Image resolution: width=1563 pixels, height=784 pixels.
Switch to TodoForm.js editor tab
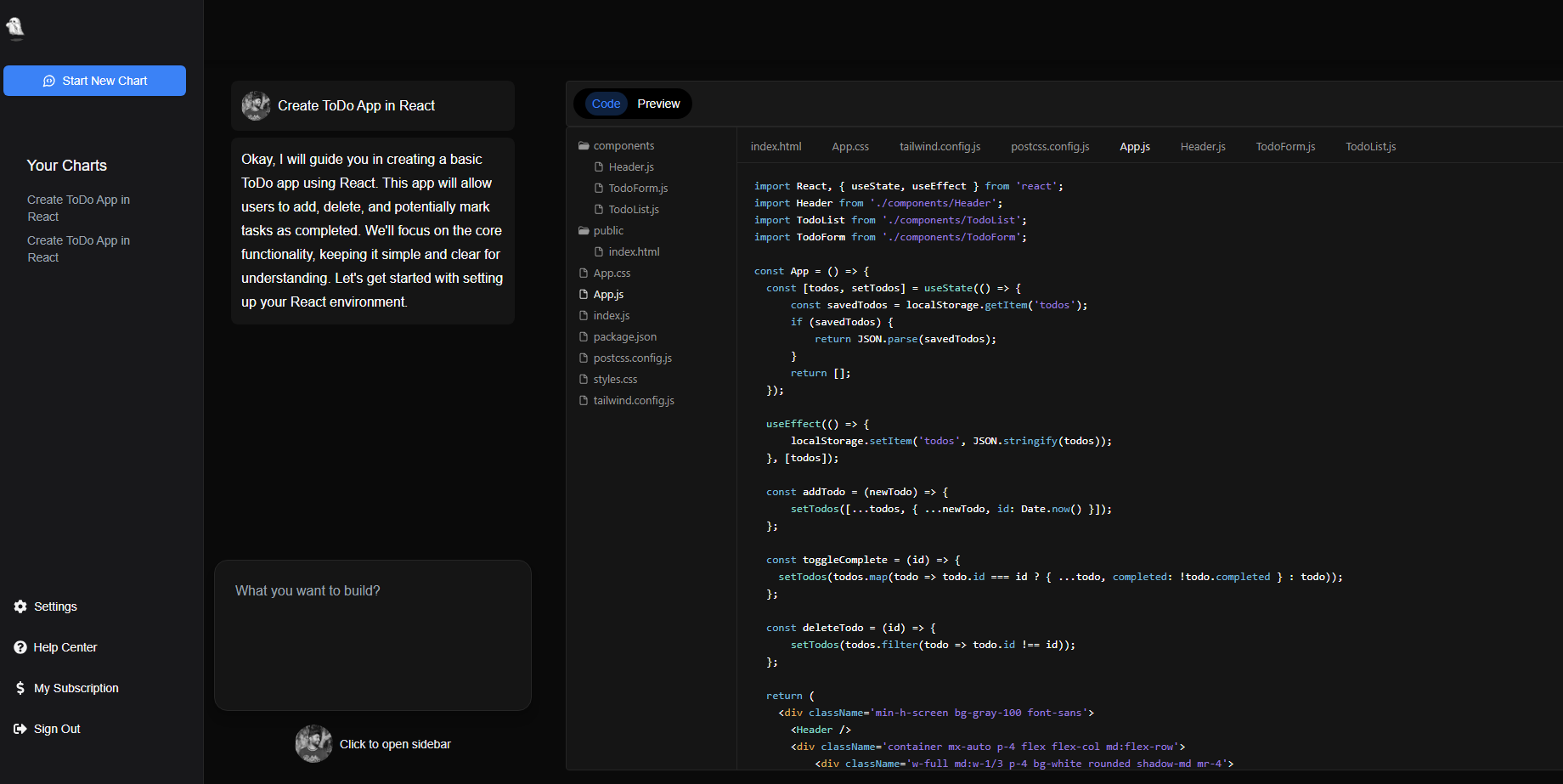[x=1285, y=147]
